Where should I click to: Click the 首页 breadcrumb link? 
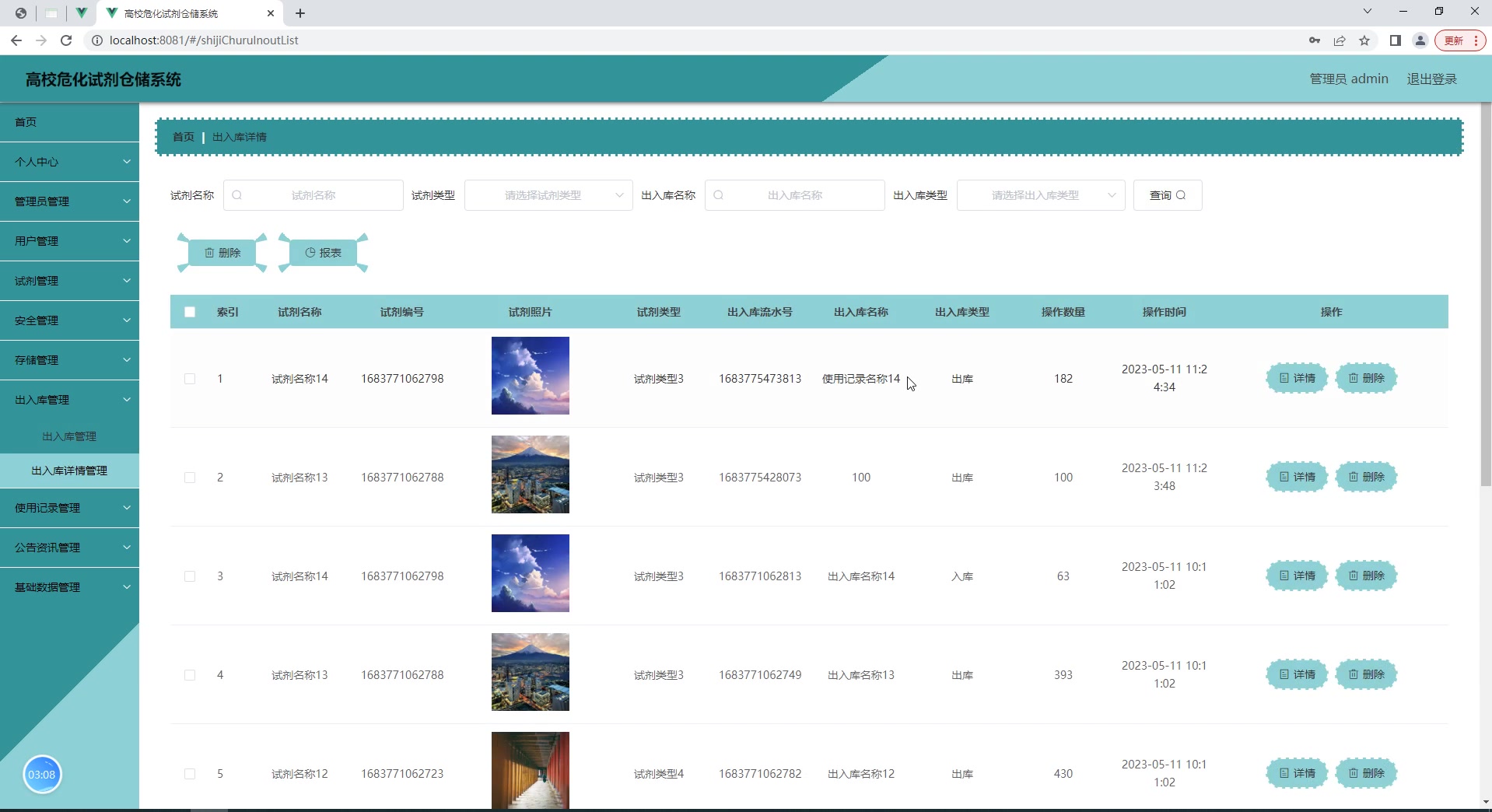click(184, 137)
